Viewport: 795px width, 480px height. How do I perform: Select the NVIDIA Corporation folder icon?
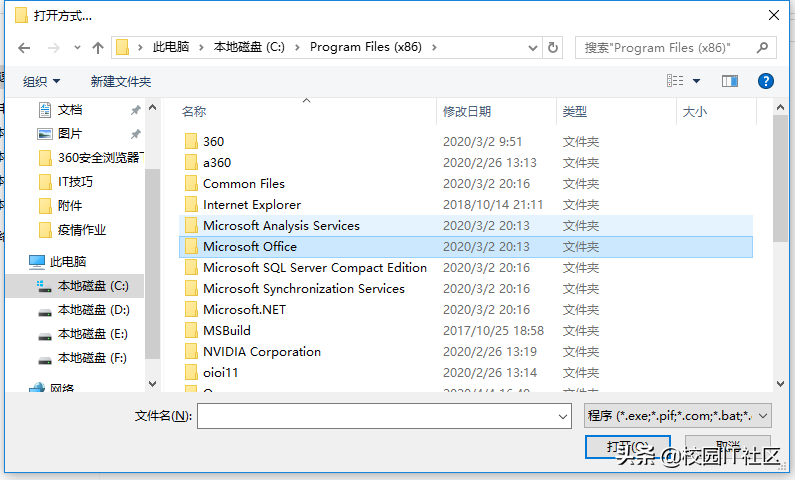tap(191, 352)
